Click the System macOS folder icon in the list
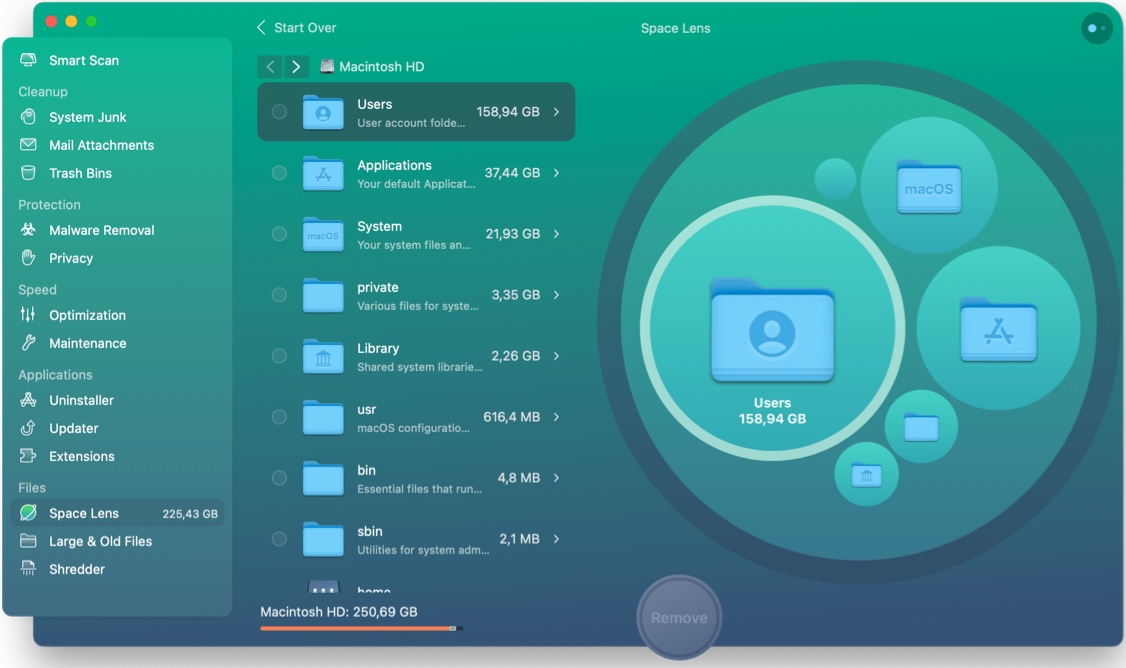The height and width of the screenshot is (668, 1126). coord(323,234)
